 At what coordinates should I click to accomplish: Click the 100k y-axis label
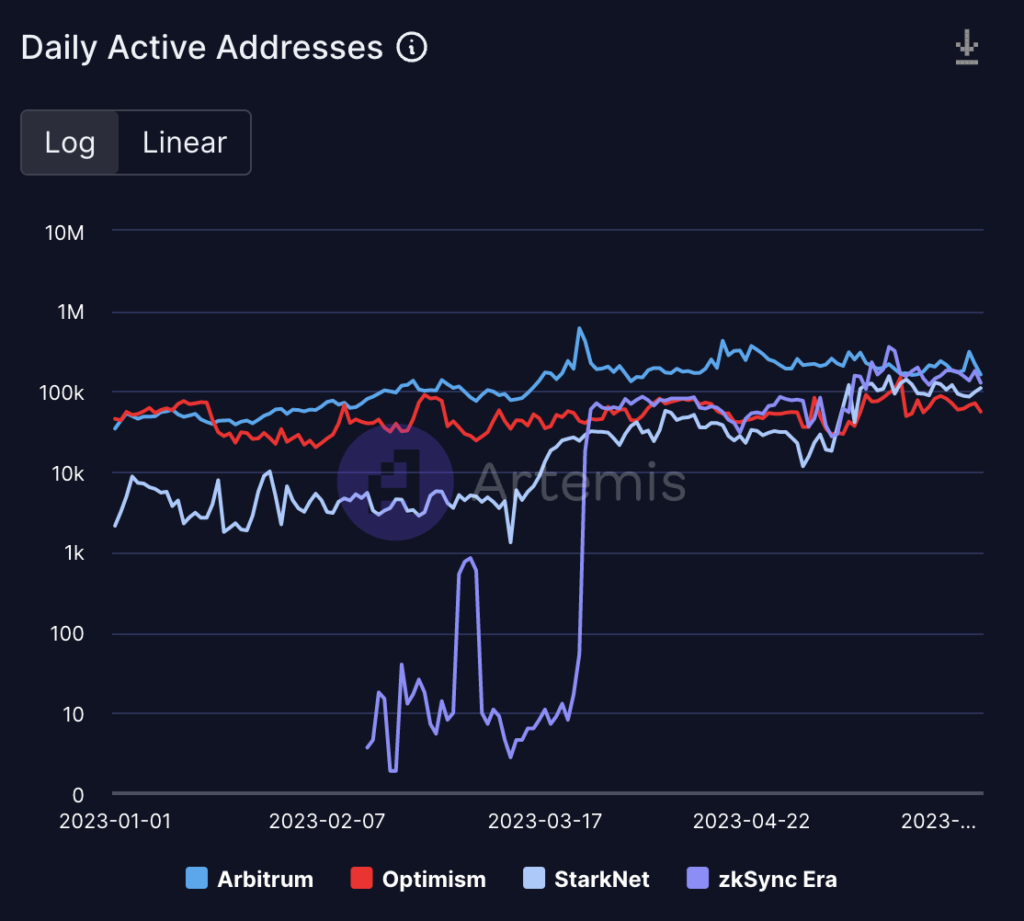coord(61,393)
